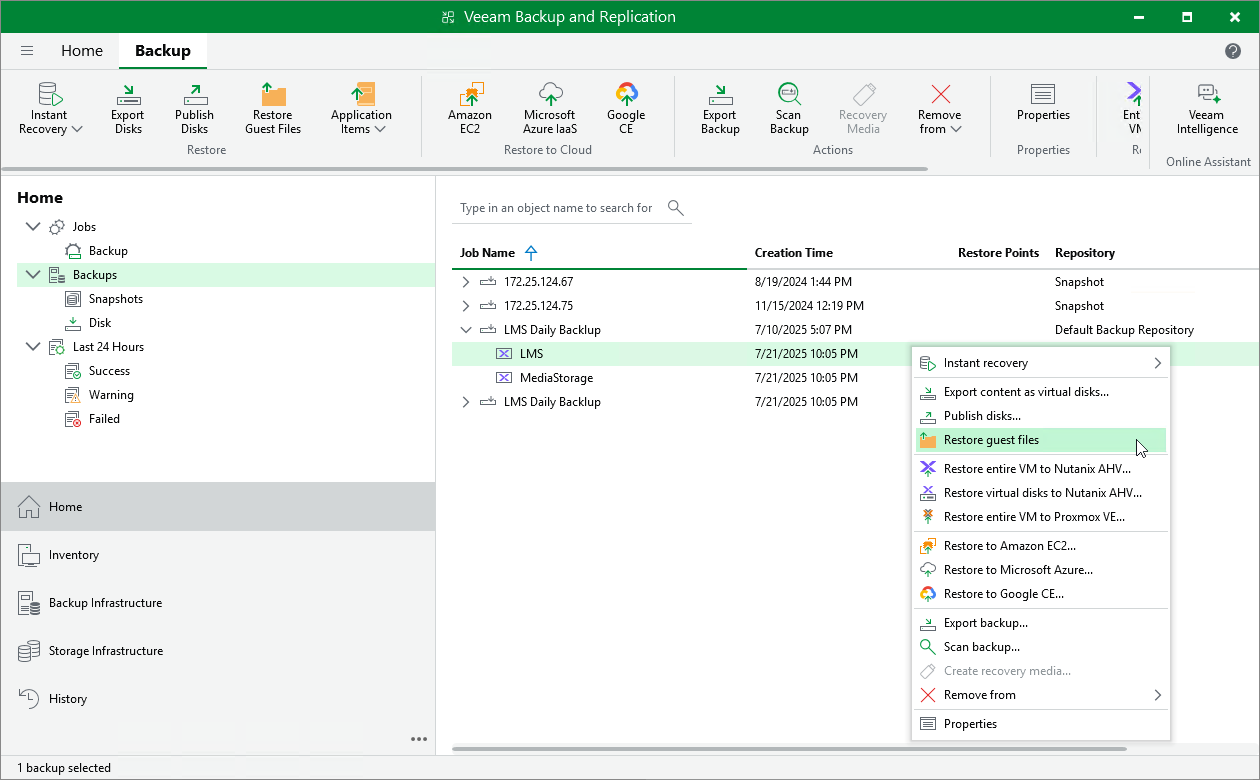Open the help question mark icon
The image size is (1260, 780).
click(1233, 51)
